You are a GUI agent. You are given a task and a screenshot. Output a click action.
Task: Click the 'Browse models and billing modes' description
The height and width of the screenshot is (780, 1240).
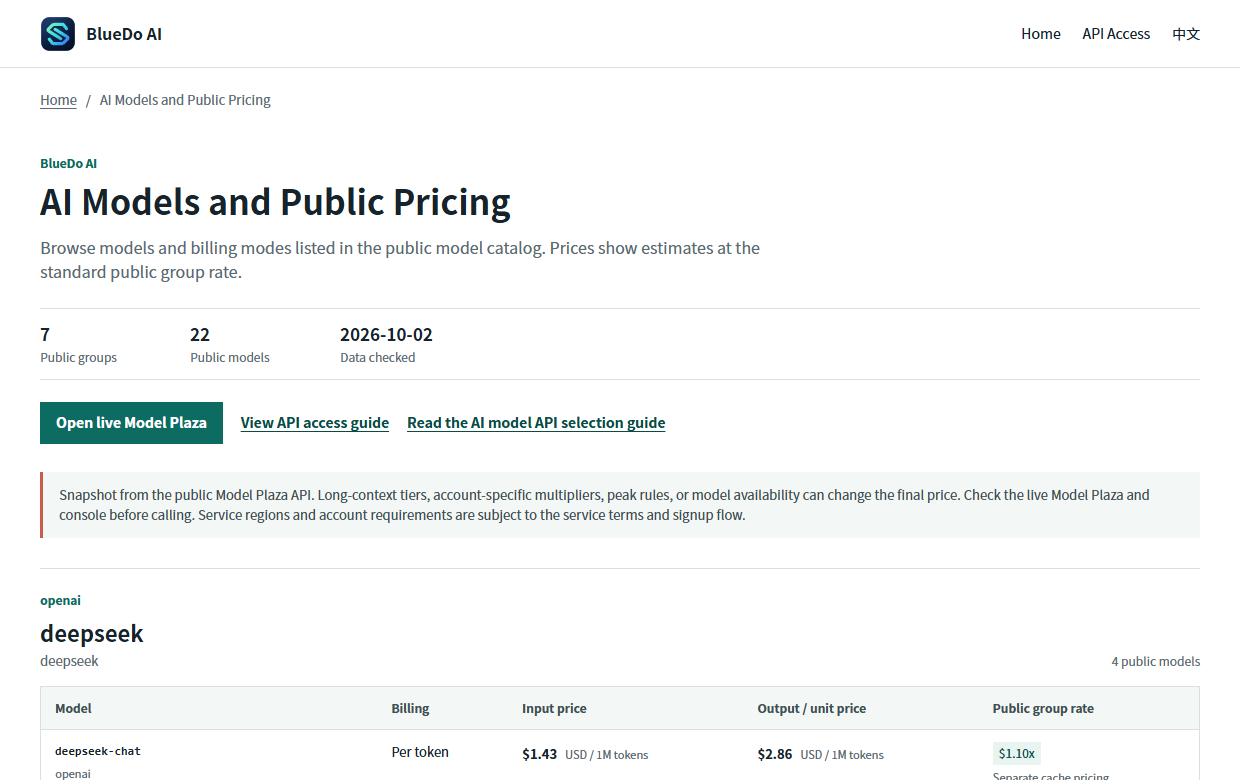tap(400, 260)
